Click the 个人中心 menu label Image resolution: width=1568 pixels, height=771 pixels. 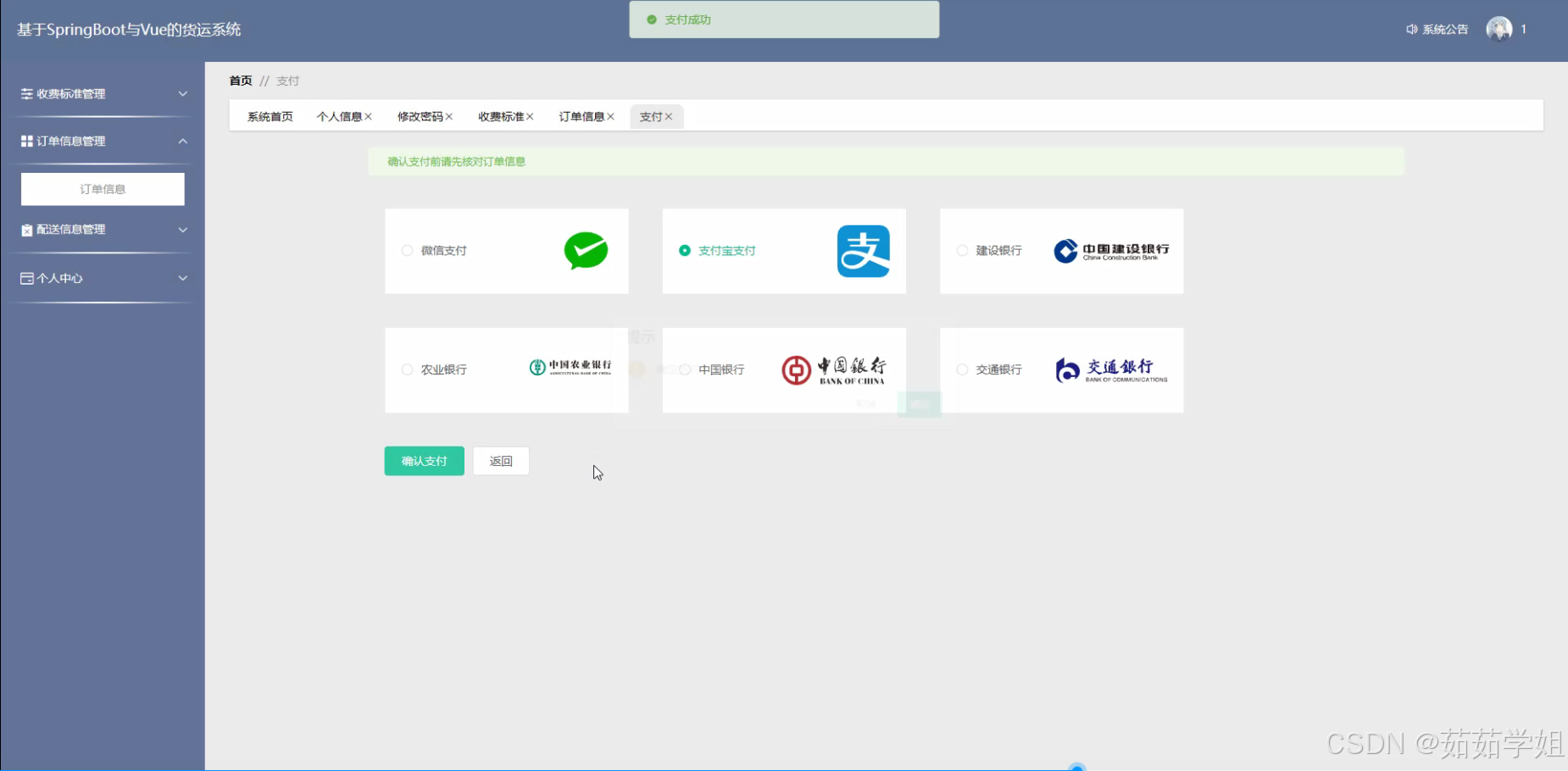click(59, 278)
